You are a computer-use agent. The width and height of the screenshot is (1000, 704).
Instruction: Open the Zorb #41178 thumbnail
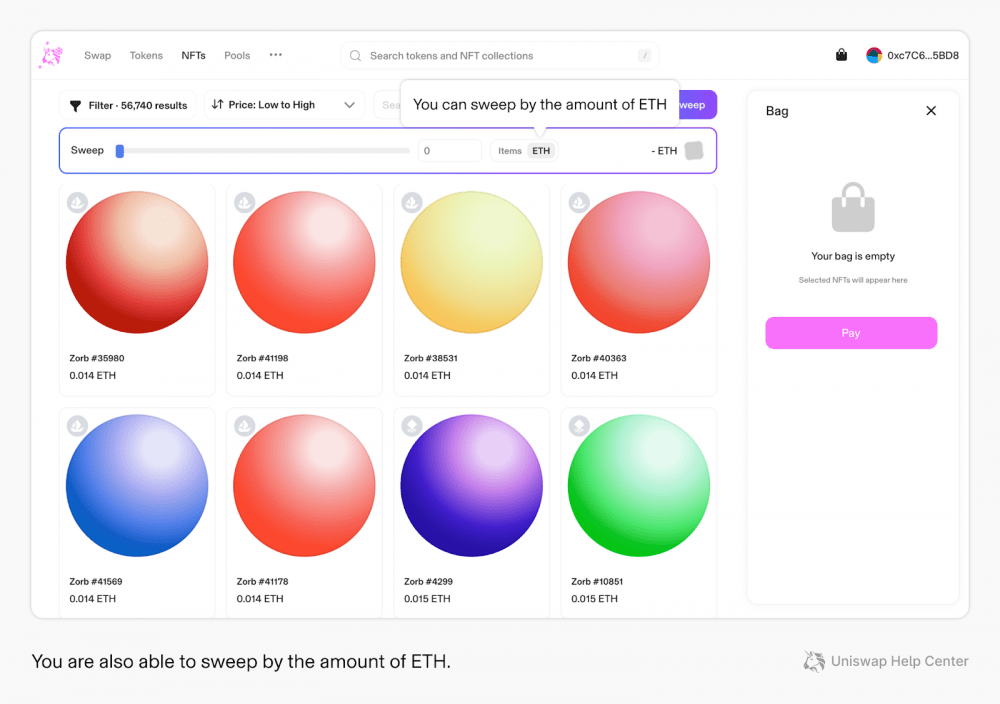coord(304,485)
